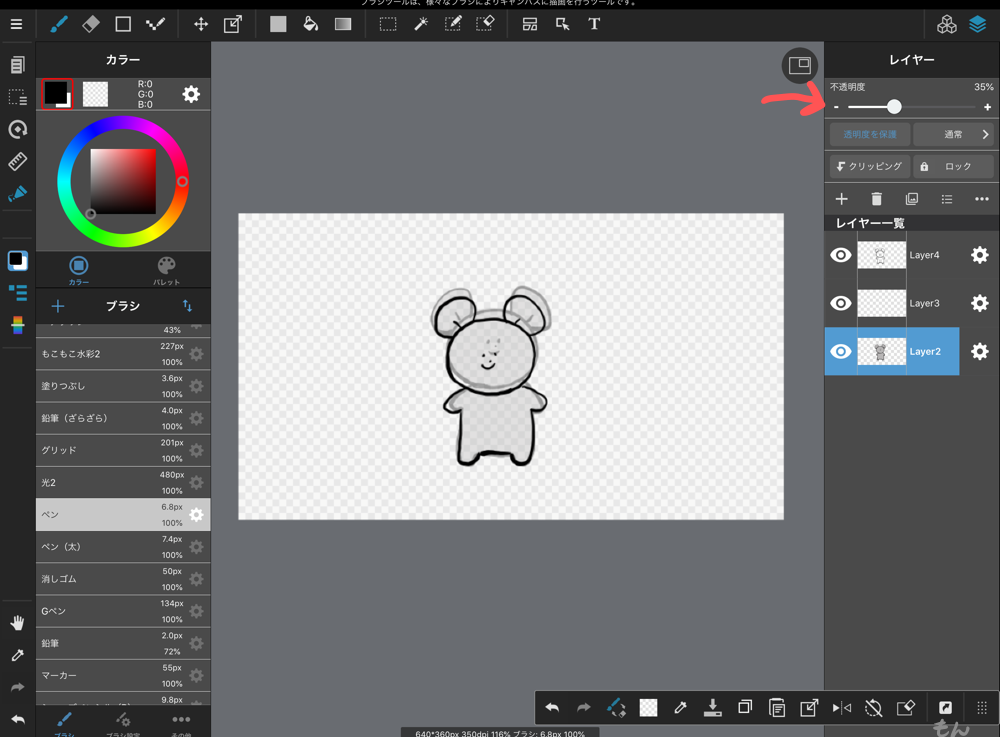Select the Transform tool in top toolbar
The image size is (1000, 737).
click(233, 24)
